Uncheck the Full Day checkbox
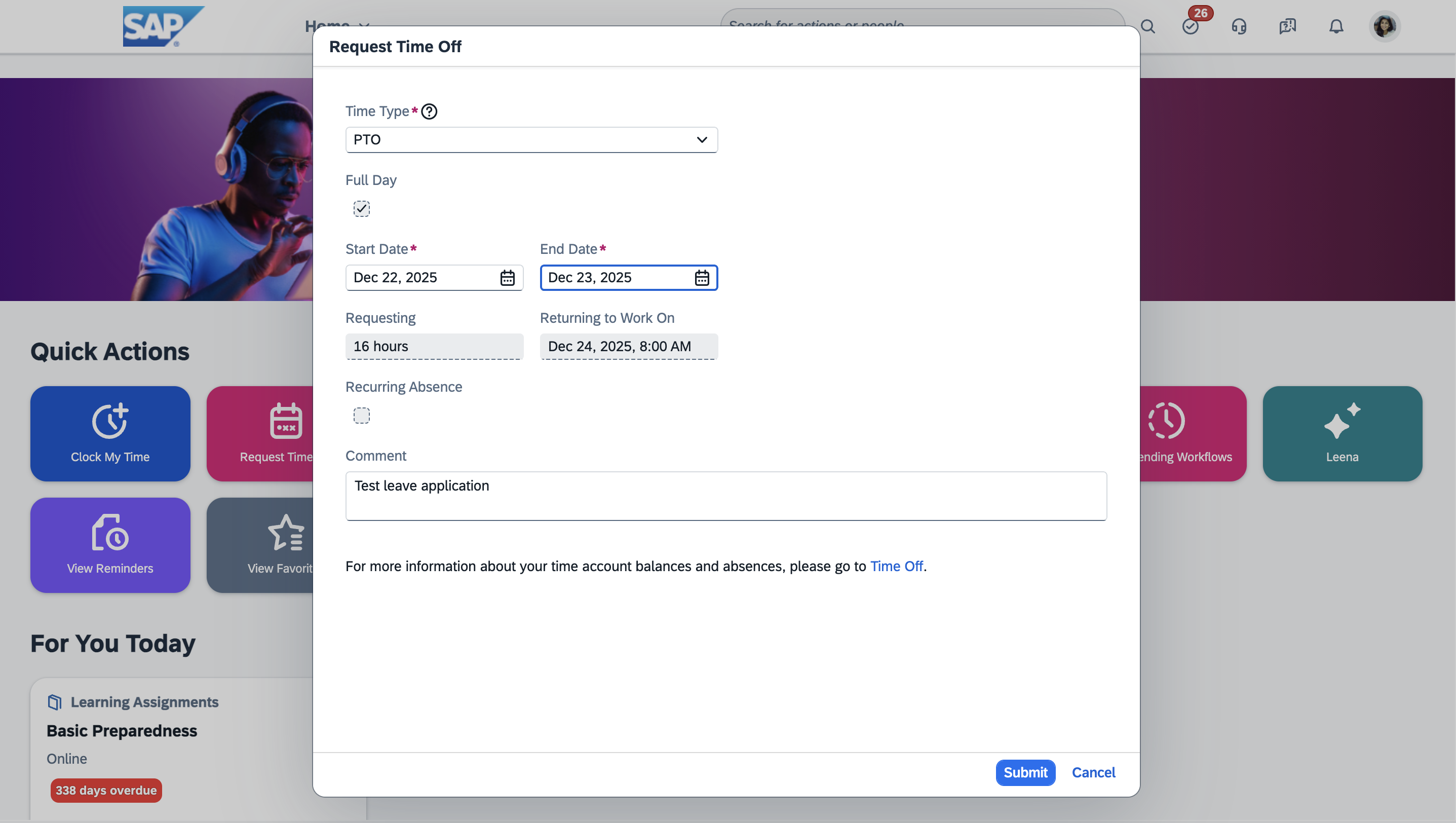The width and height of the screenshot is (1456, 823). [x=362, y=209]
